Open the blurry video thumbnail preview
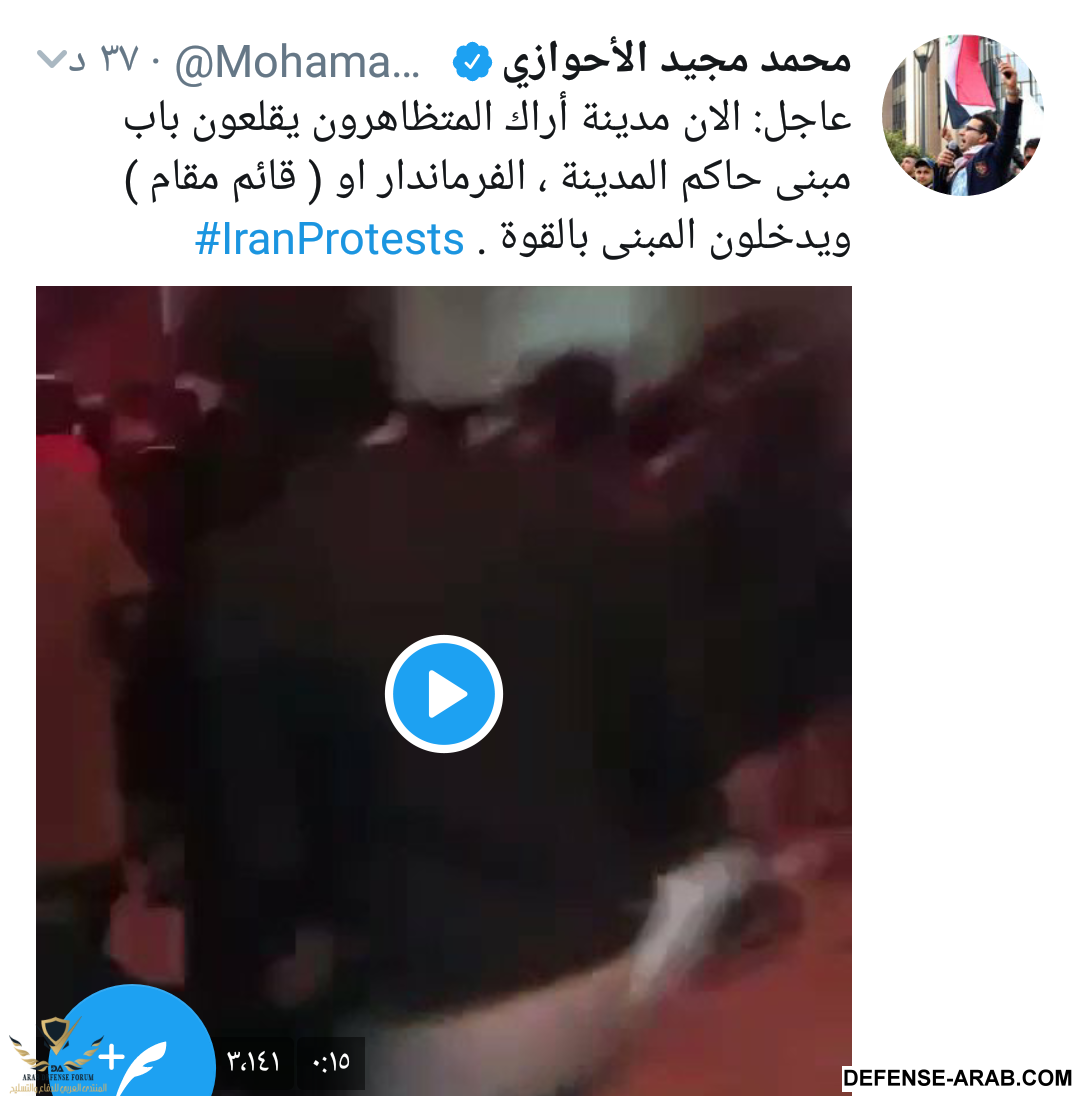Viewport: 1080px width, 1096px height. click(x=444, y=691)
